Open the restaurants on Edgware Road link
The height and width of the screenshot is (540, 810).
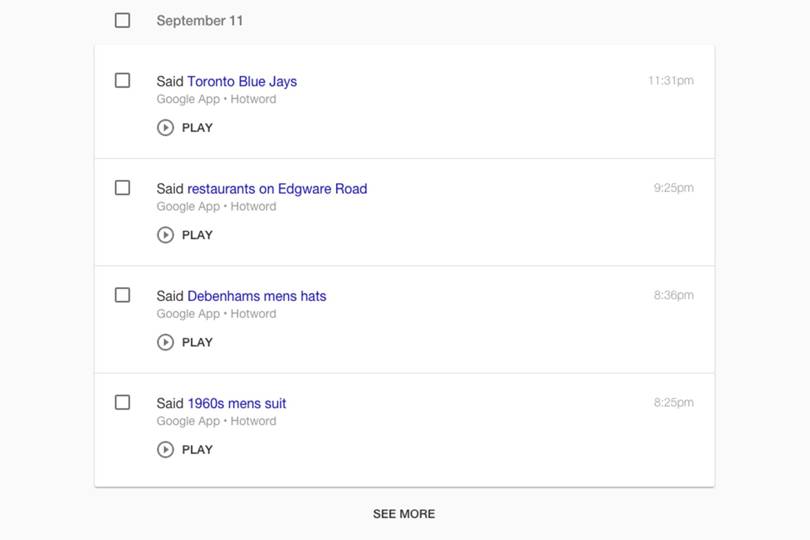tap(277, 188)
